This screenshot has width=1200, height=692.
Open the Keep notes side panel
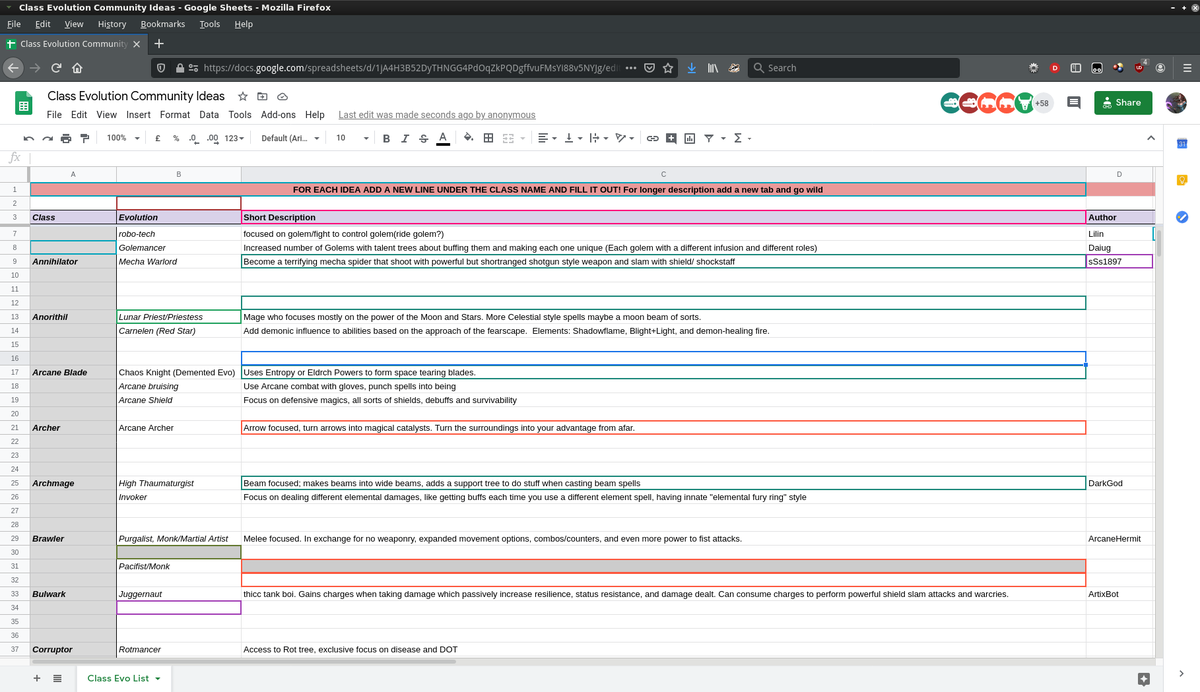point(1181,180)
